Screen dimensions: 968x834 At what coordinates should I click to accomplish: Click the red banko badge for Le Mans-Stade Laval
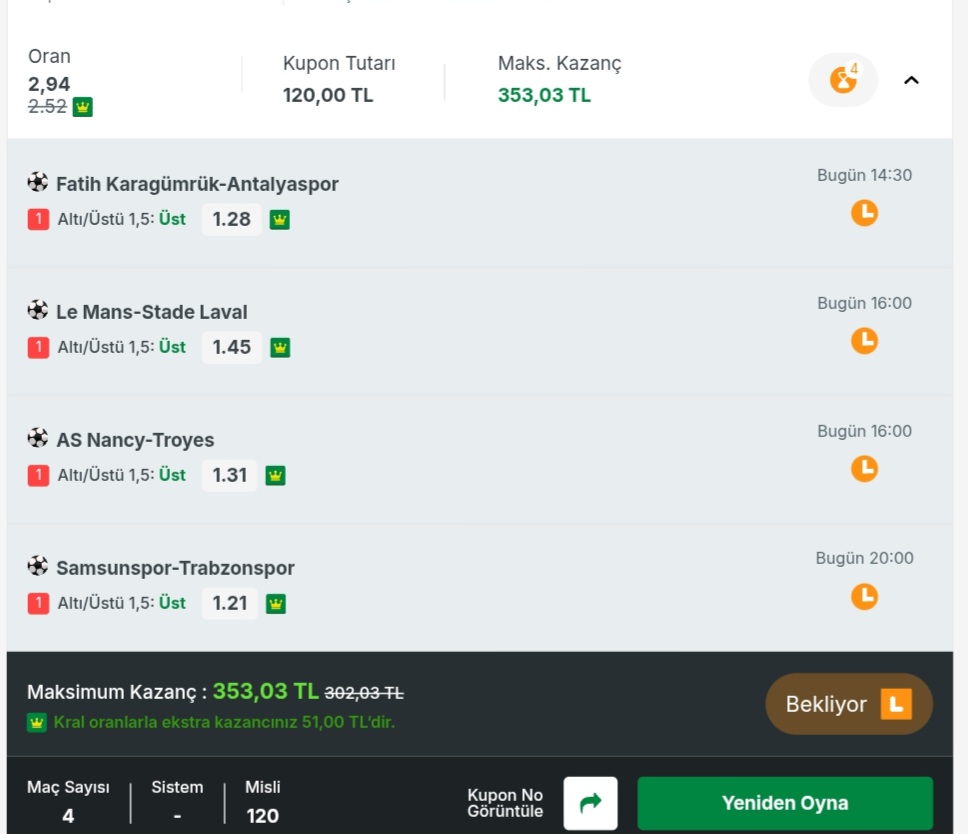click(38, 348)
